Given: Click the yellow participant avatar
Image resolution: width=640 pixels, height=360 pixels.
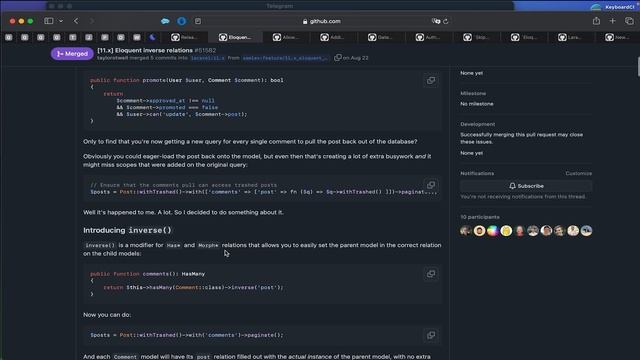Looking at the screenshot, I should (x=506, y=231).
